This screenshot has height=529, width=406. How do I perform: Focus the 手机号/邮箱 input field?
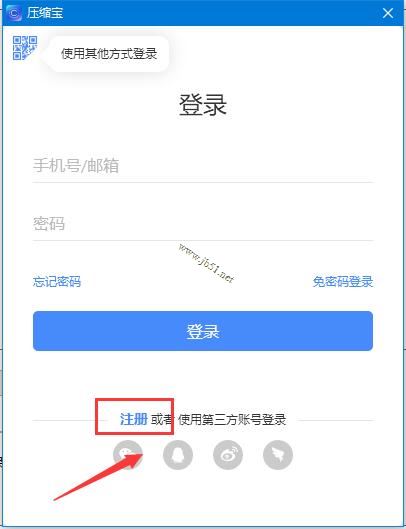tap(203, 166)
